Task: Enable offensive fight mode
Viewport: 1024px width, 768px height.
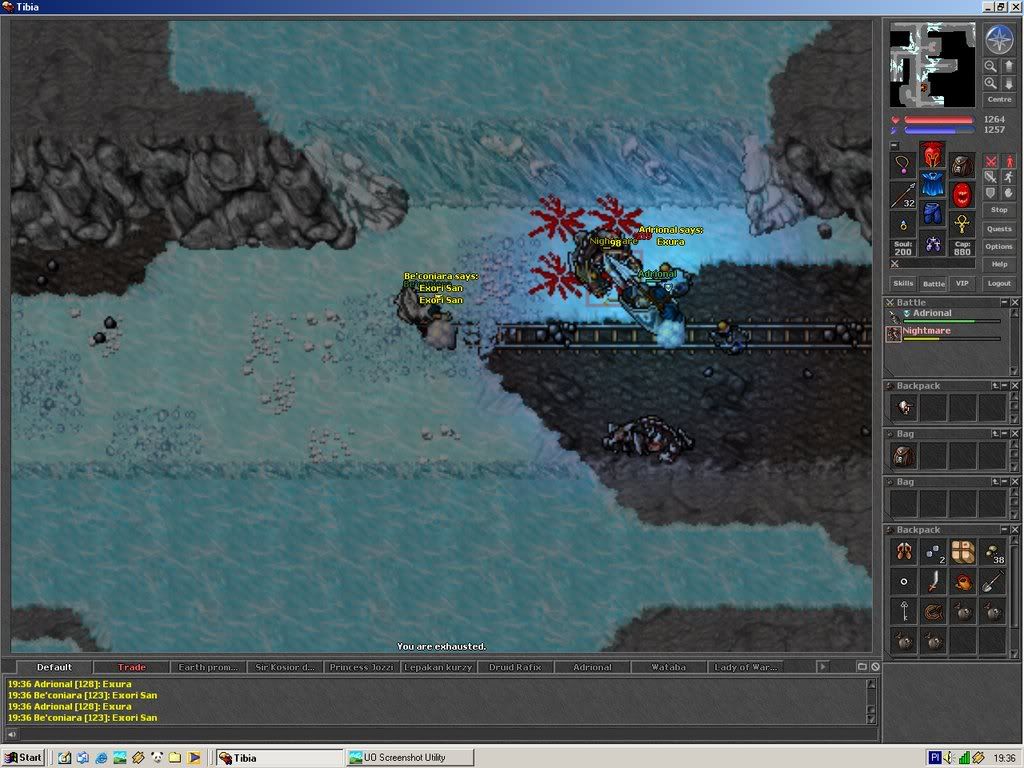Action: [x=991, y=161]
